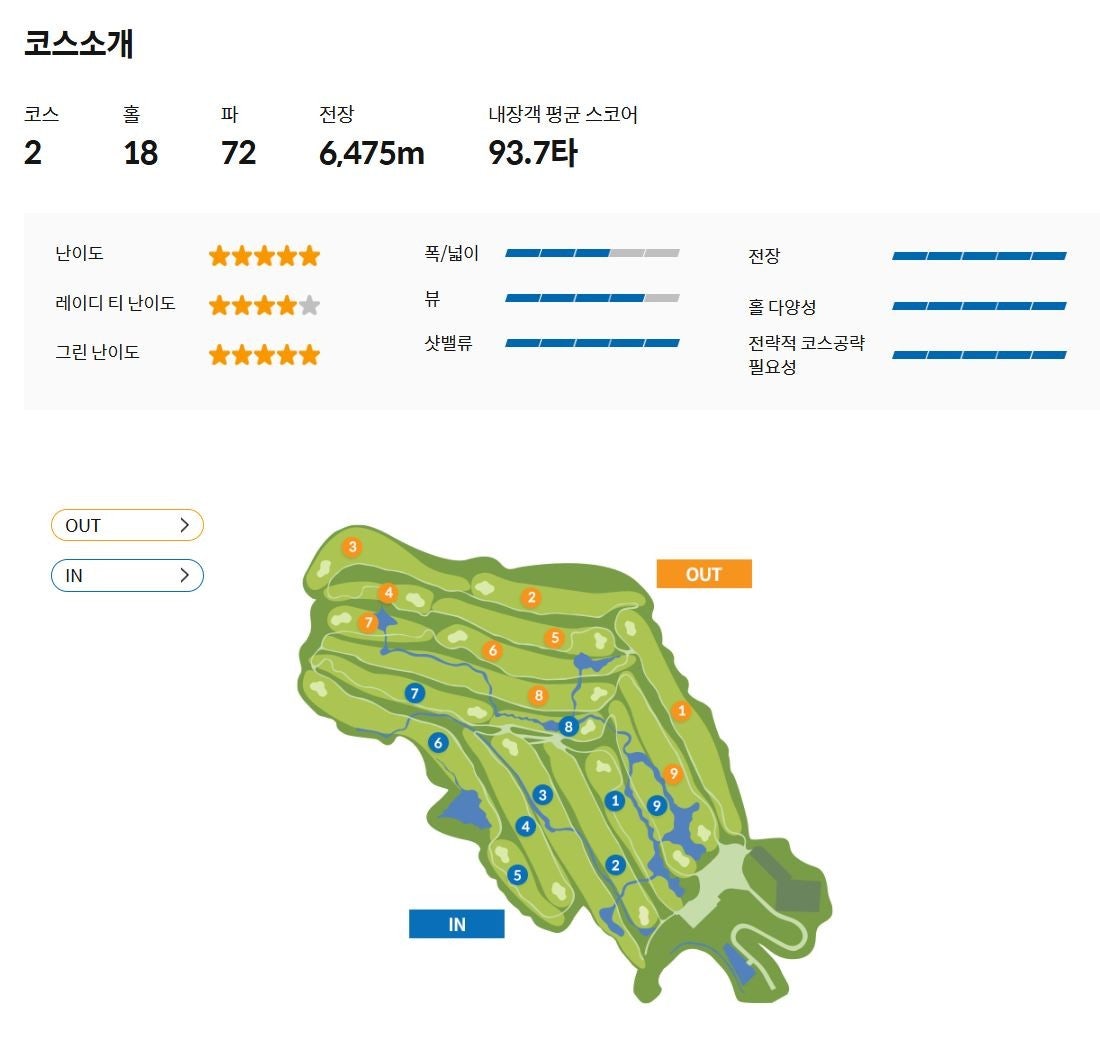Viewport: 1100px width, 1060px height.
Task: Click the 폭/넓이 rating bar
Action: coord(592,253)
